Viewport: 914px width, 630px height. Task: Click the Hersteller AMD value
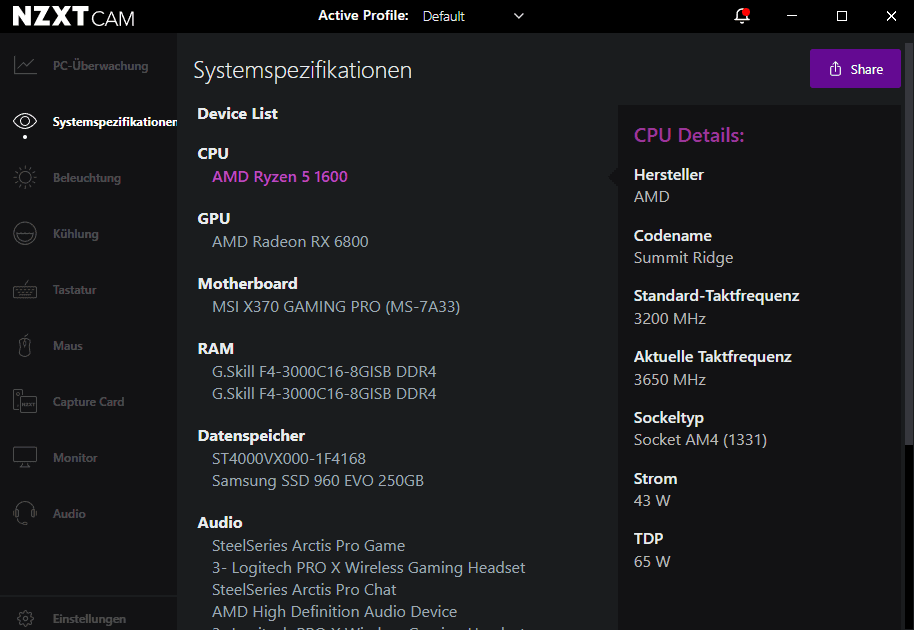pyautogui.click(x=651, y=197)
